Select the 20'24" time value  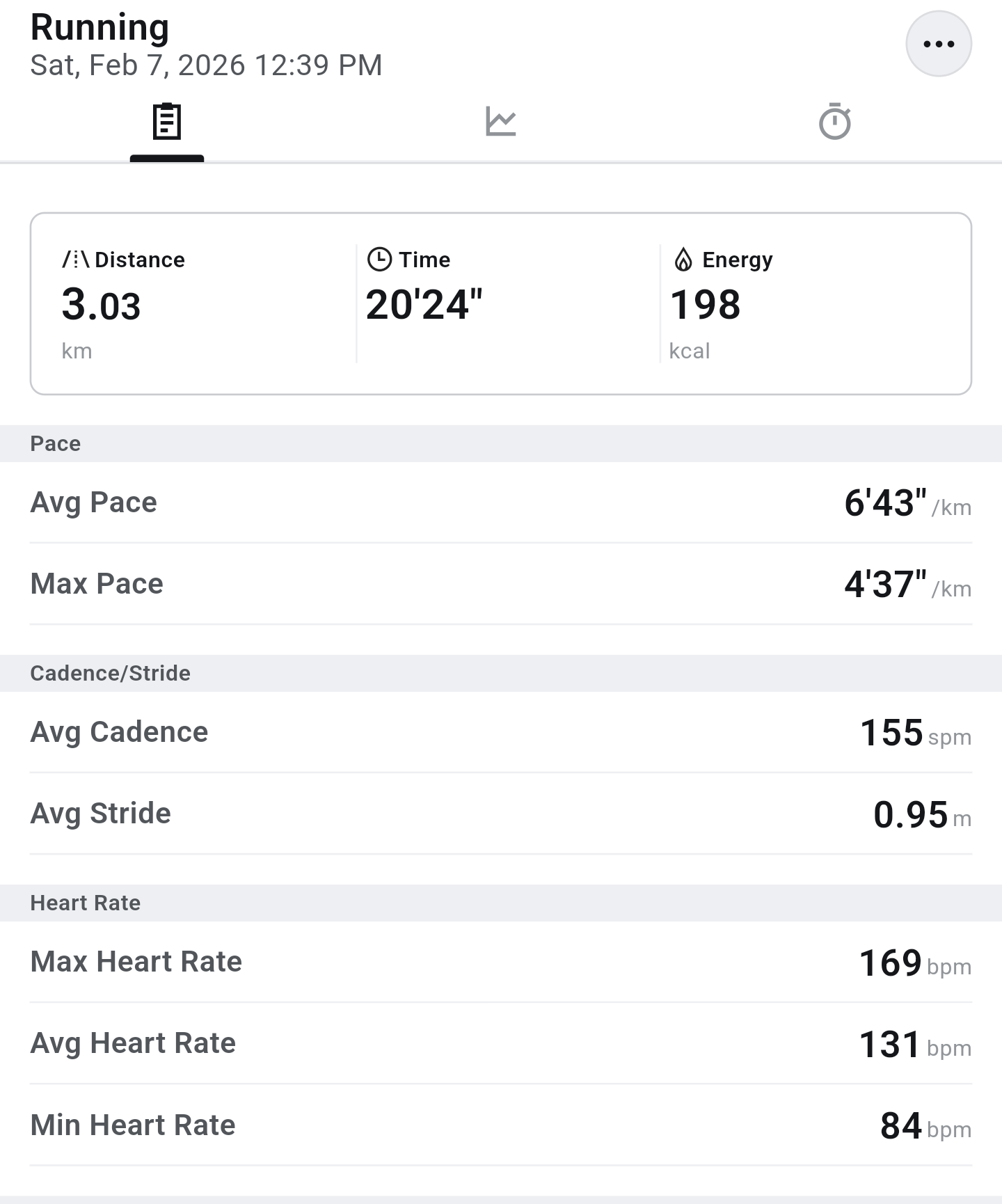click(x=424, y=305)
